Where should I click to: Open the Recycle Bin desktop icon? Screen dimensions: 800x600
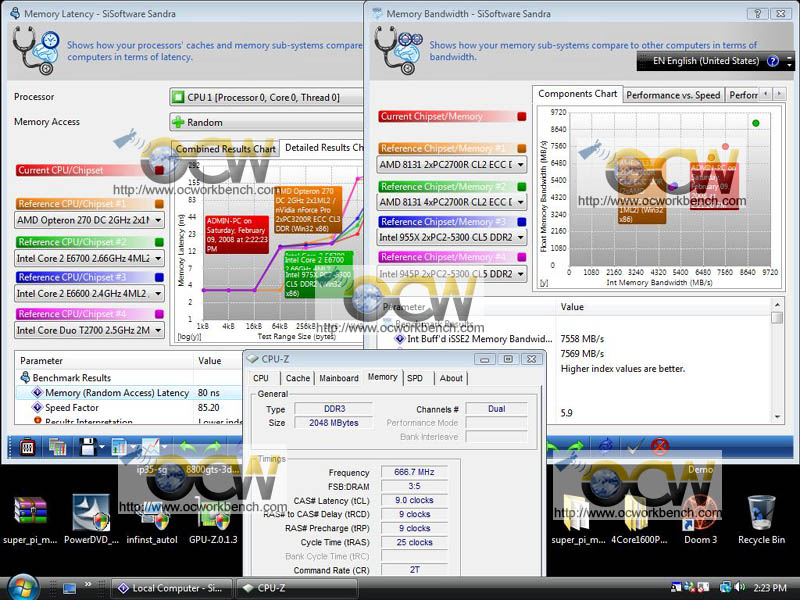pyautogui.click(x=762, y=518)
